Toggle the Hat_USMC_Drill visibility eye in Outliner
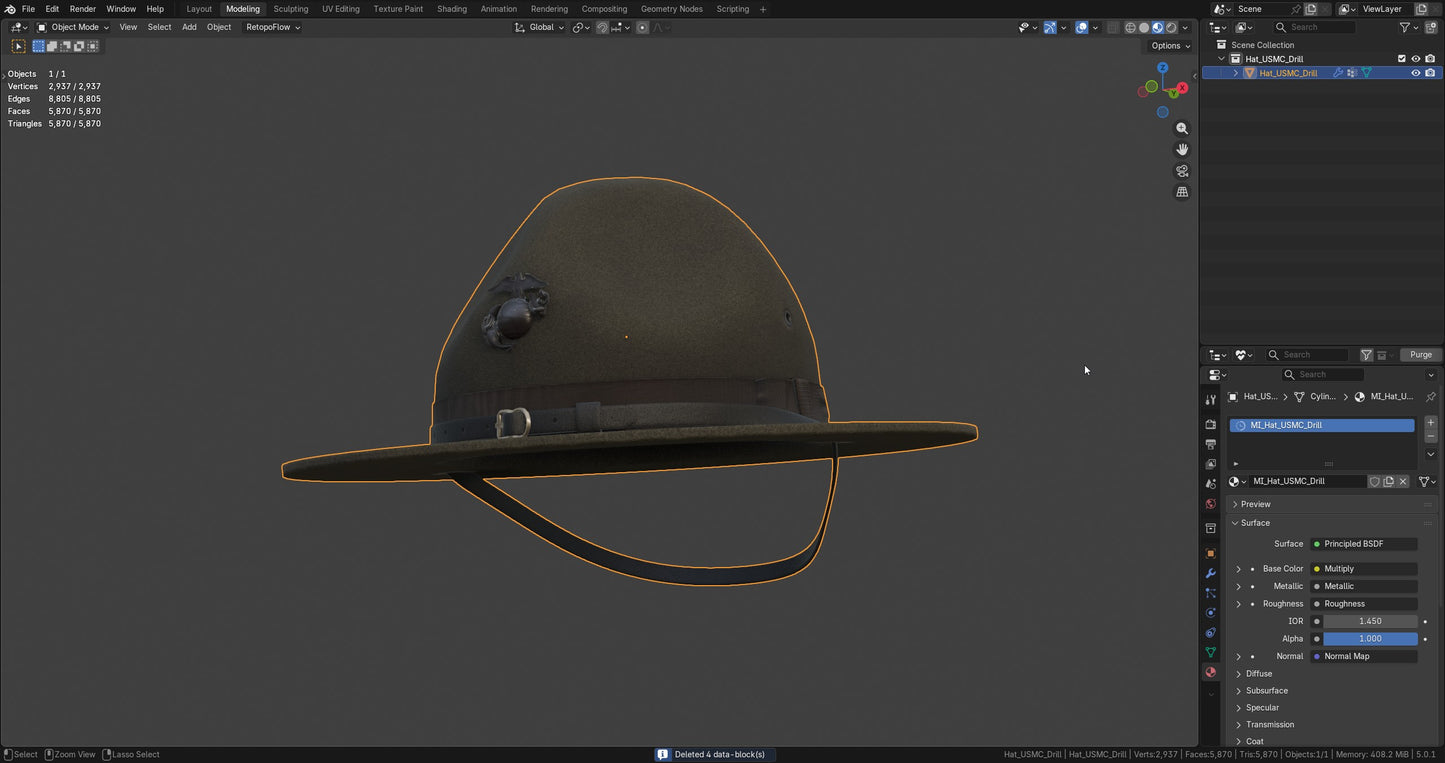 pyautogui.click(x=1415, y=72)
